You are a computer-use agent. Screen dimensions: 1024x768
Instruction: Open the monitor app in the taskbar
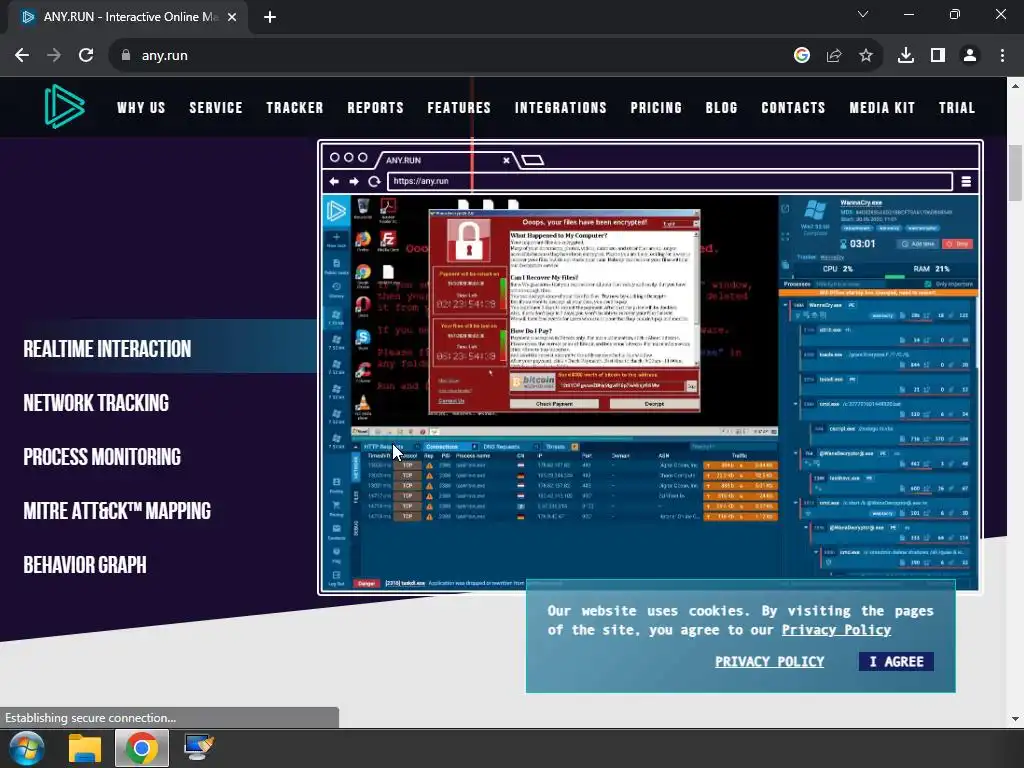199,748
